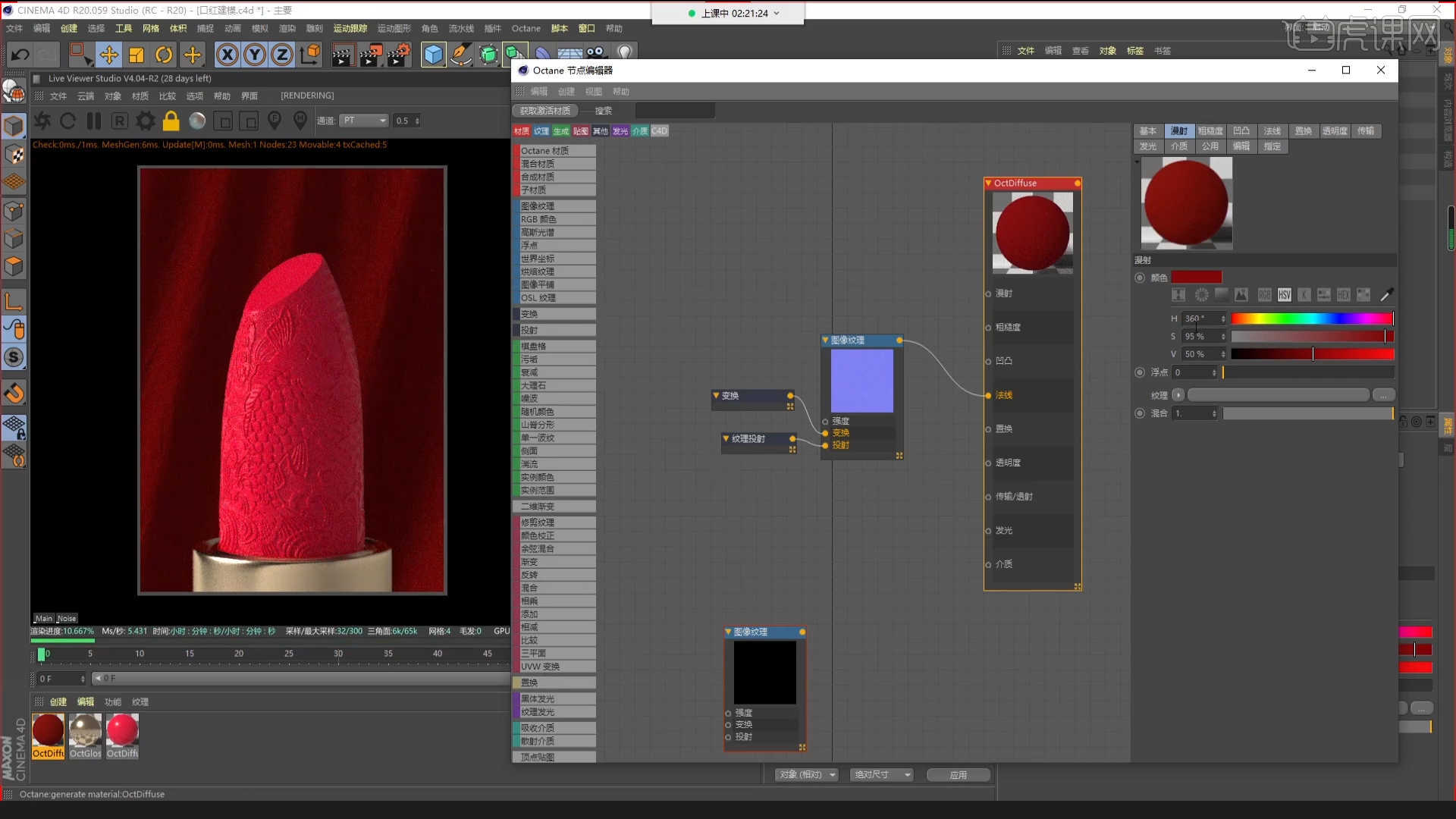Click the coordinate system icon
This screenshot has width=1456, height=819.
click(310, 55)
